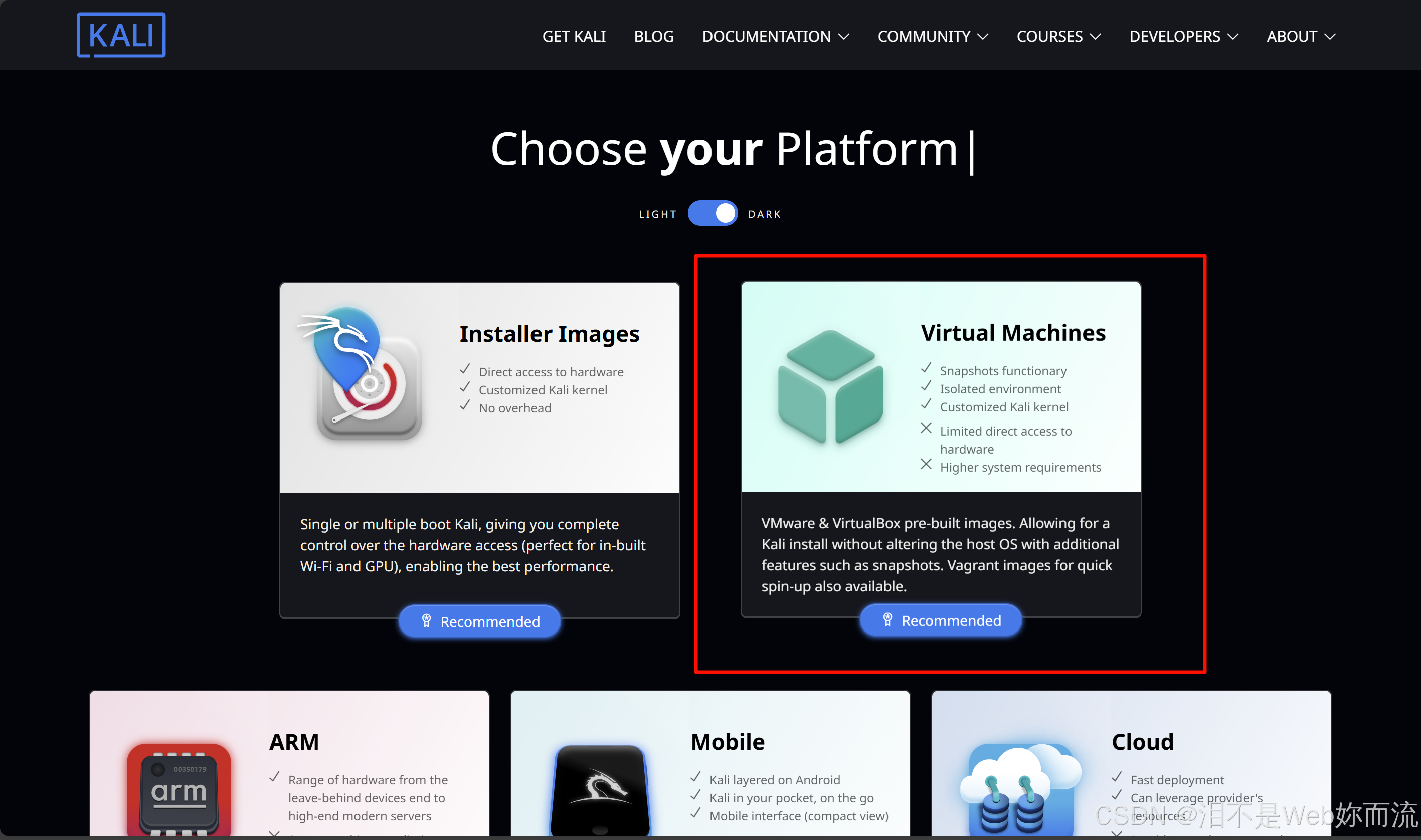This screenshot has width=1421, height=840.
Task: Open the Courses dropdown chevron
Action: tap(1096, 37)
